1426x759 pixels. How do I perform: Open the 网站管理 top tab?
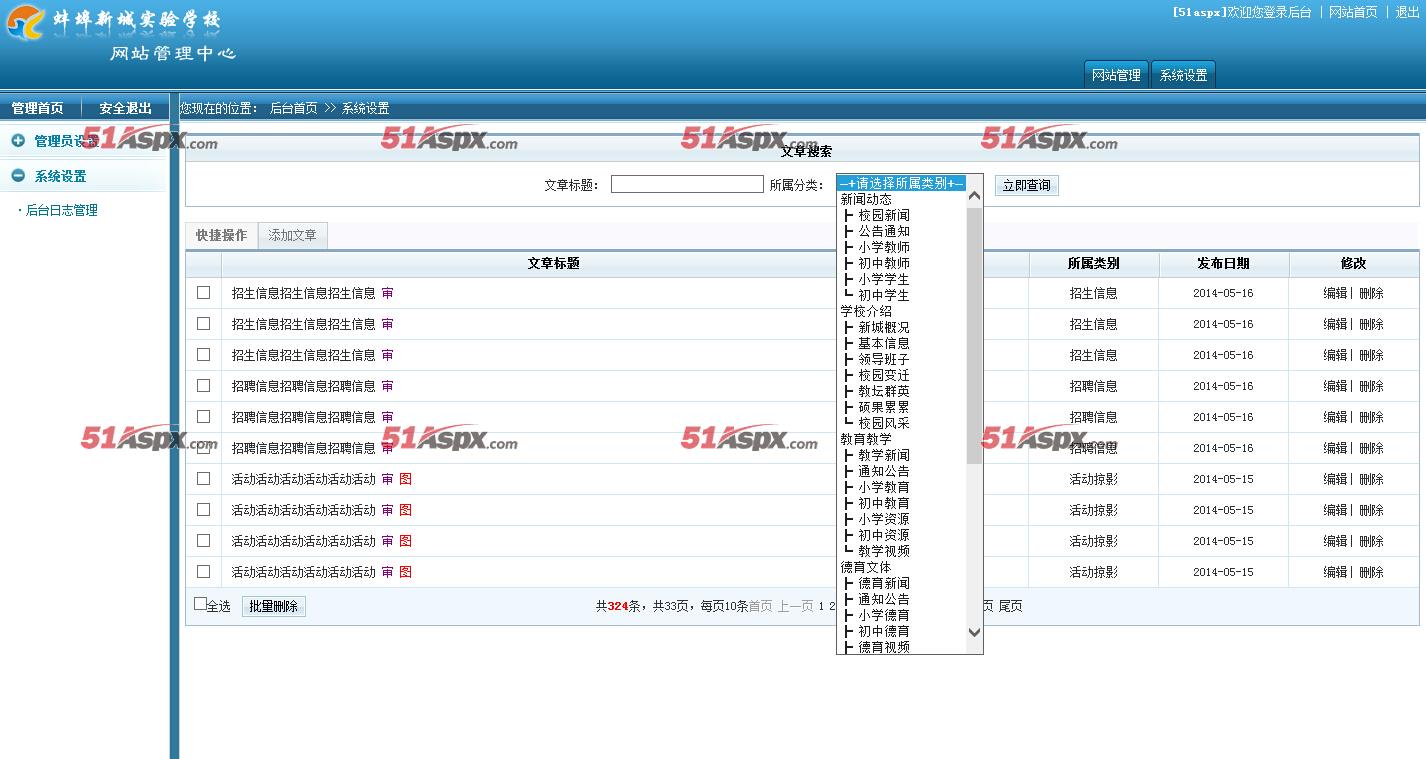tap(1116, 75)
